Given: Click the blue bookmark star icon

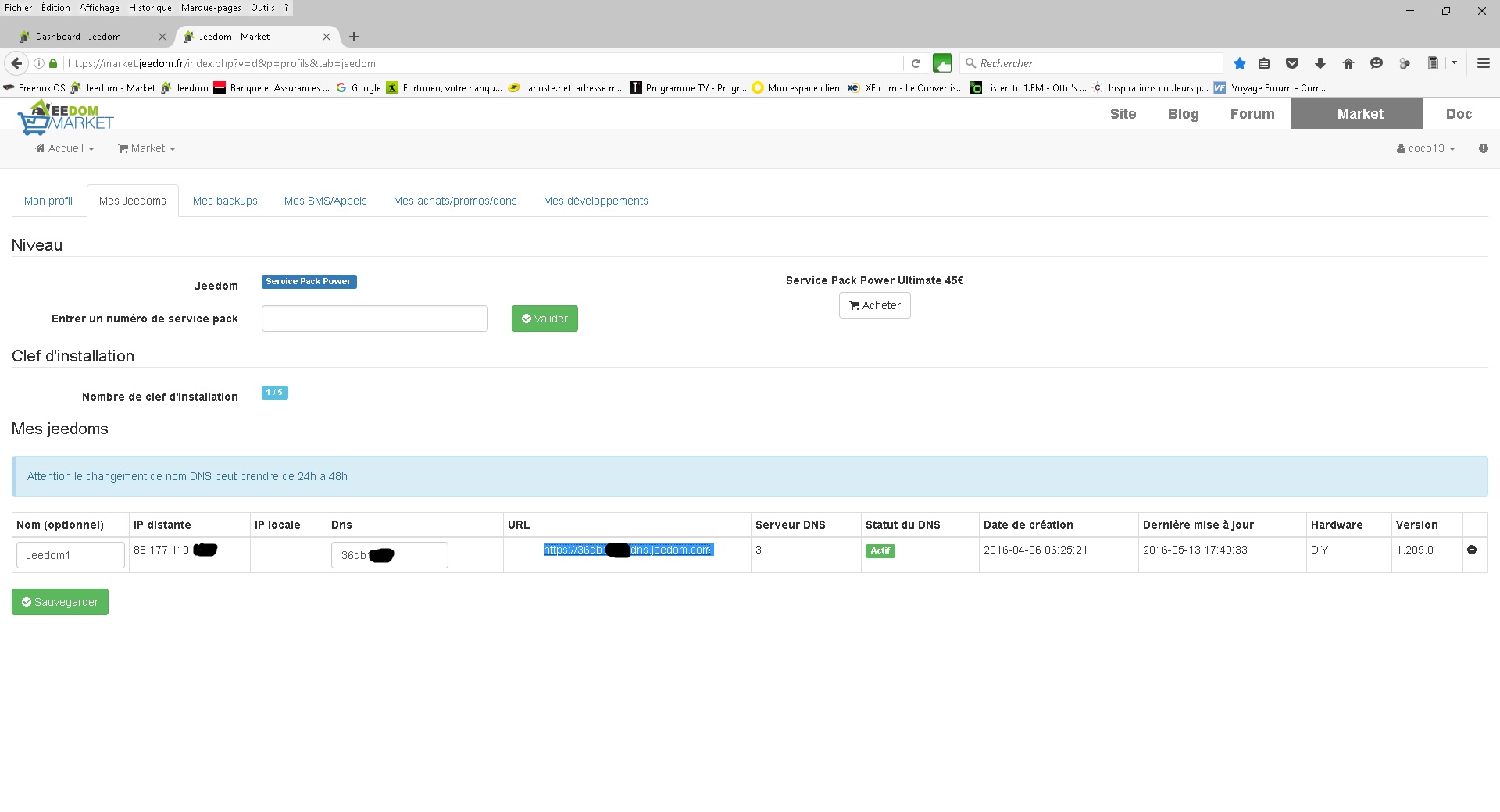Looking at the screenshot, I should tap(1239, 63).
